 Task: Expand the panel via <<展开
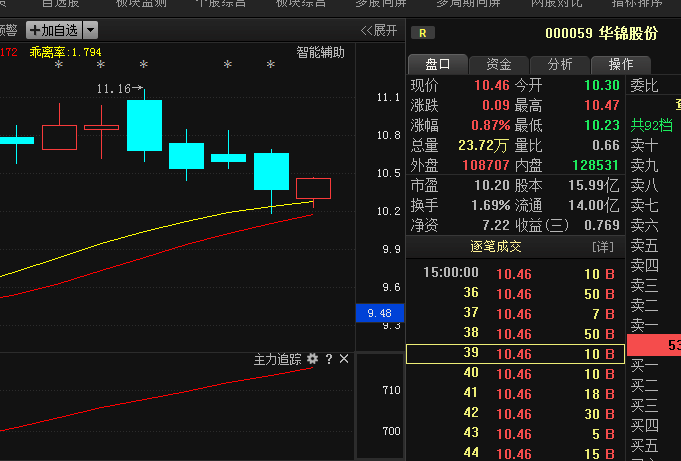pos(379,30)
